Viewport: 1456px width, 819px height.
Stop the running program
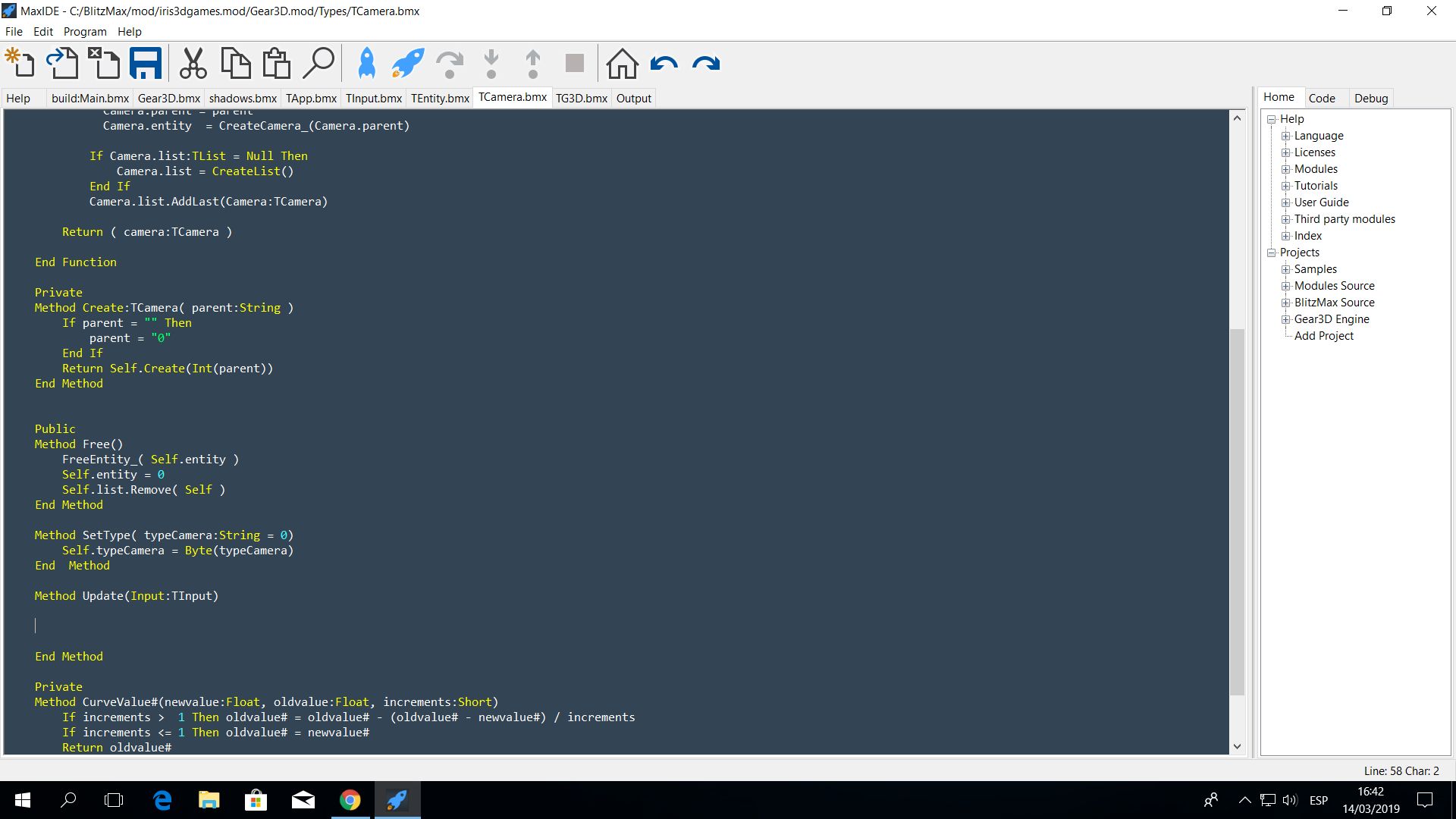point(574,64)
